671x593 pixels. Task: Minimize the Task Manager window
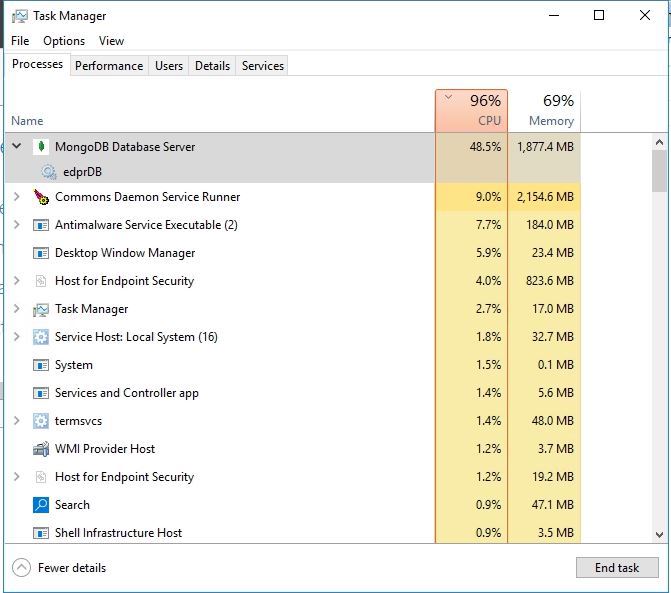click(554, 15)
